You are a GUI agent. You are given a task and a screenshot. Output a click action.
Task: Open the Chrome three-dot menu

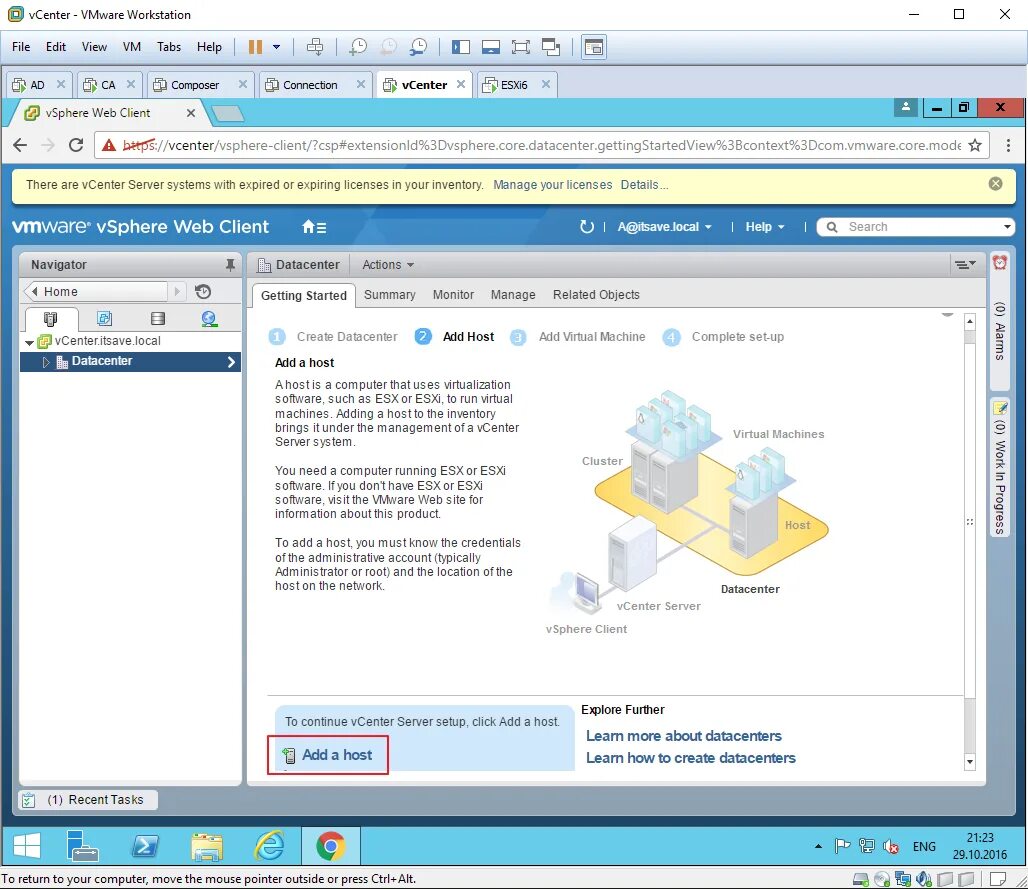click(x=1008, y=145)
